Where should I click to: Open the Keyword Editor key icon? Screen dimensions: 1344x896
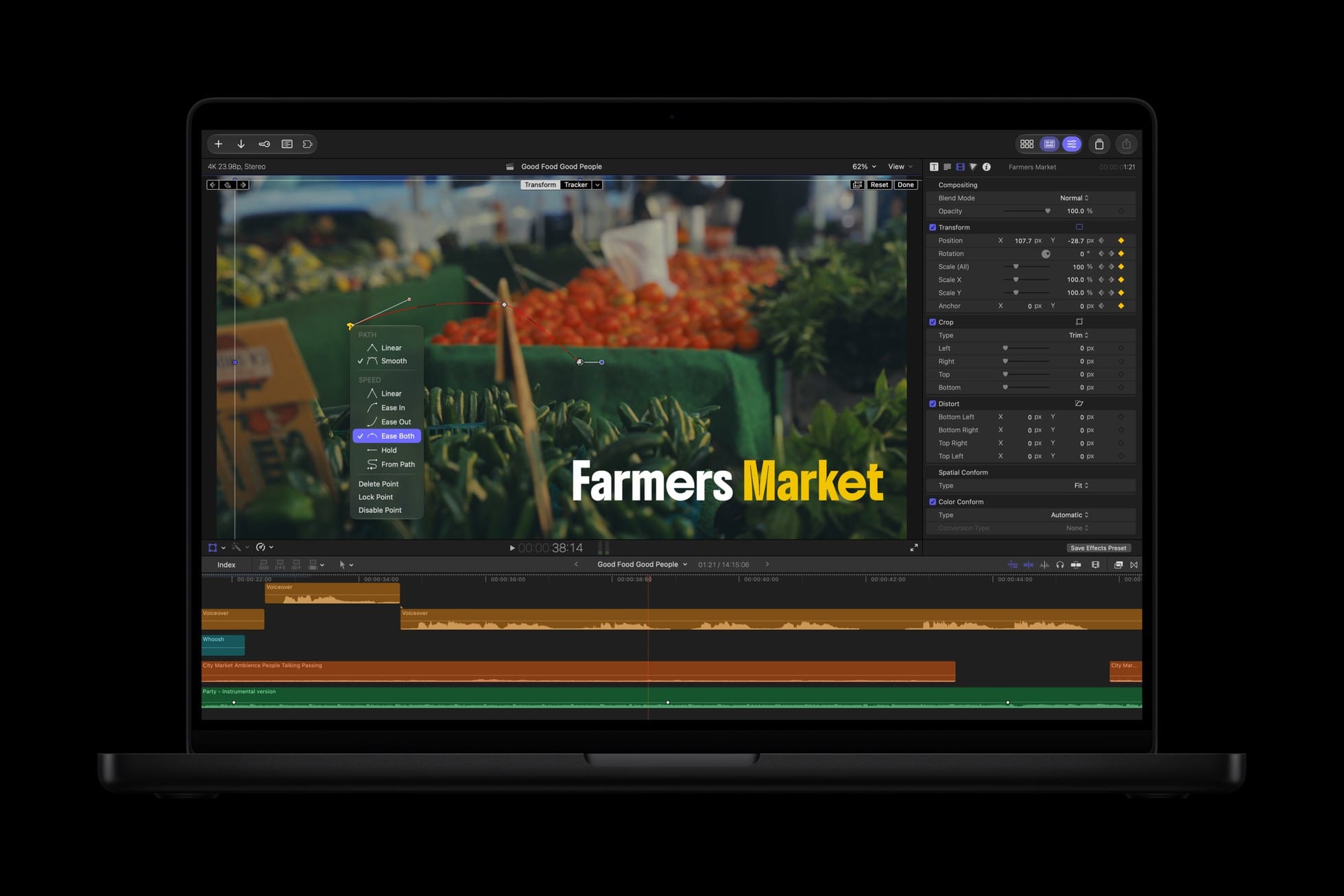pyautogui.click(x=264, y=144)
